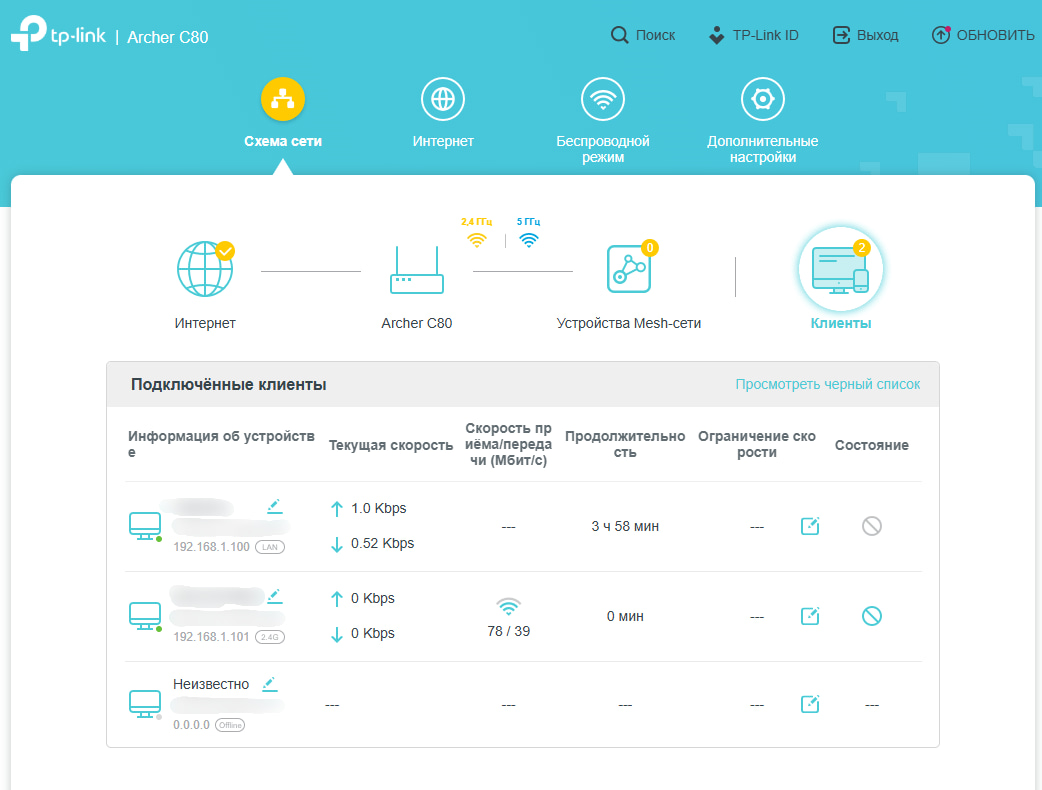This screenshot has width=1042, height=790.
Task: Click ОБНОВИТЬ firmware update button
Action: pos(983,35)
